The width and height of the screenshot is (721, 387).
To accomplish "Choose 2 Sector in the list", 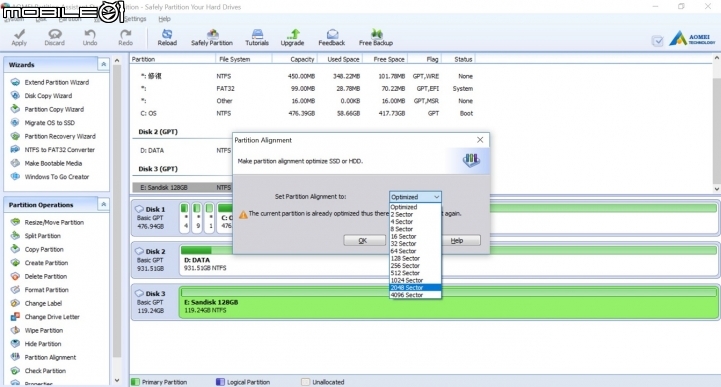I will click(x=415, y=214).
